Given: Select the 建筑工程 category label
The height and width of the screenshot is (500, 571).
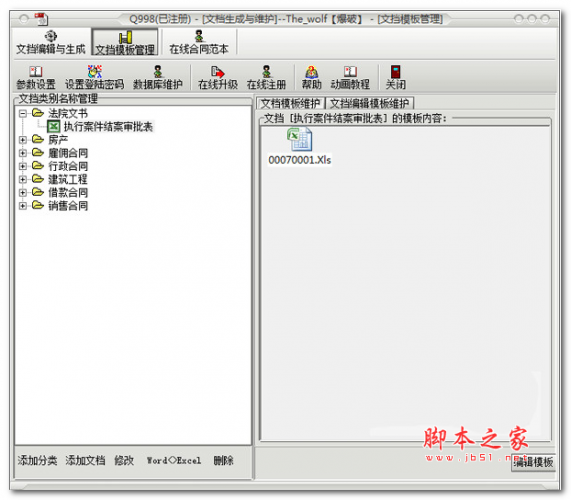Looking at the screenshot, I should click(x=68, y=179).
